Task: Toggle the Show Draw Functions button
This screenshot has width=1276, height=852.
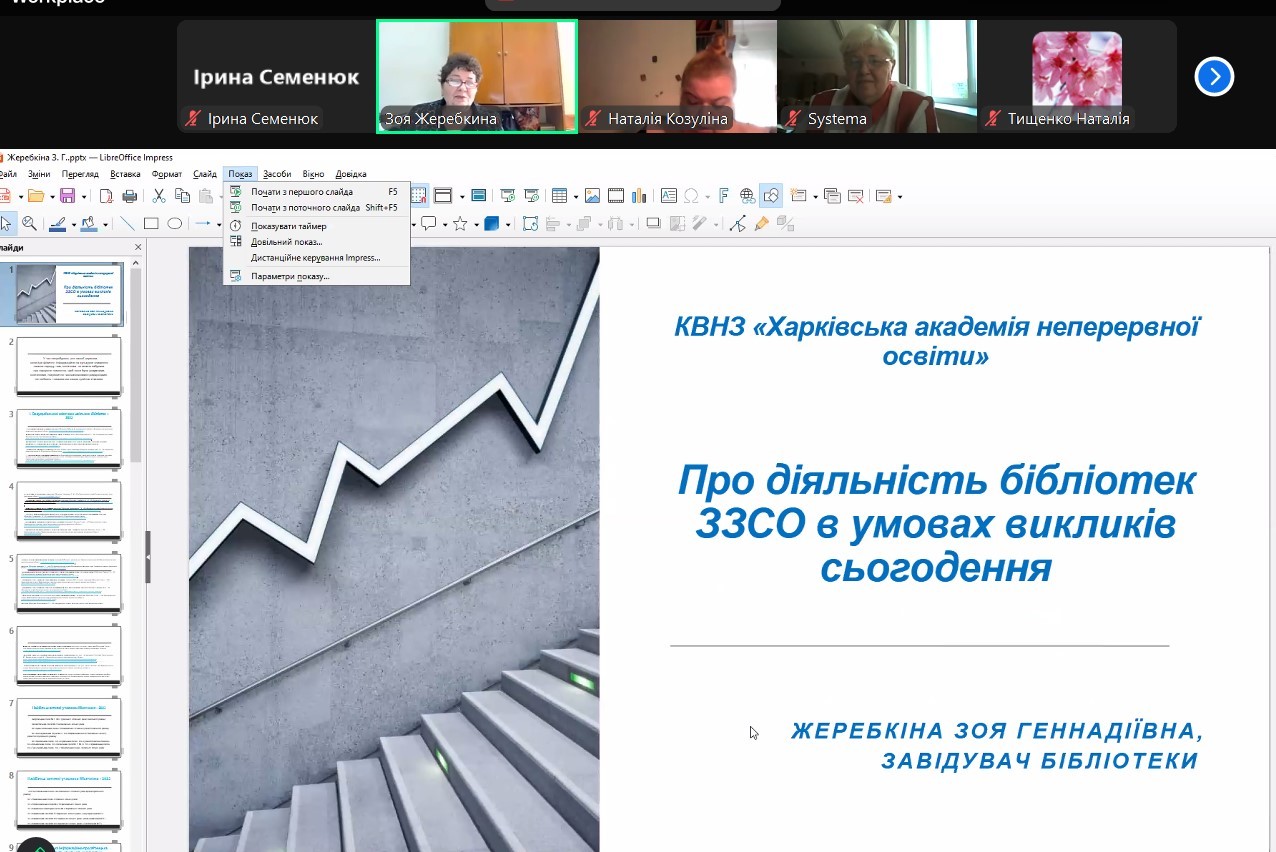Action: click(770, 196)
